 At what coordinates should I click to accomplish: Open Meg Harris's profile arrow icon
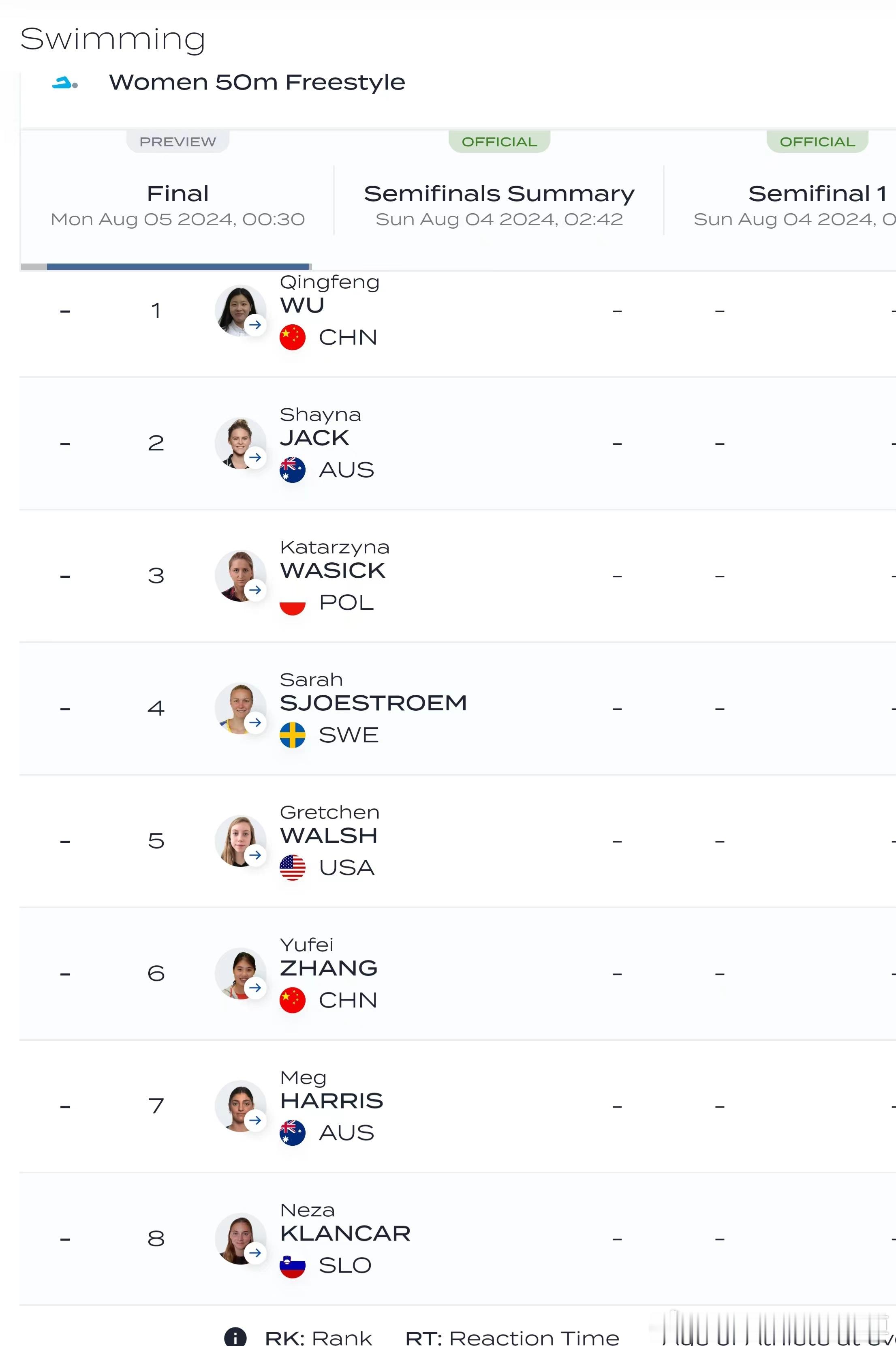tap(255, 1120)
